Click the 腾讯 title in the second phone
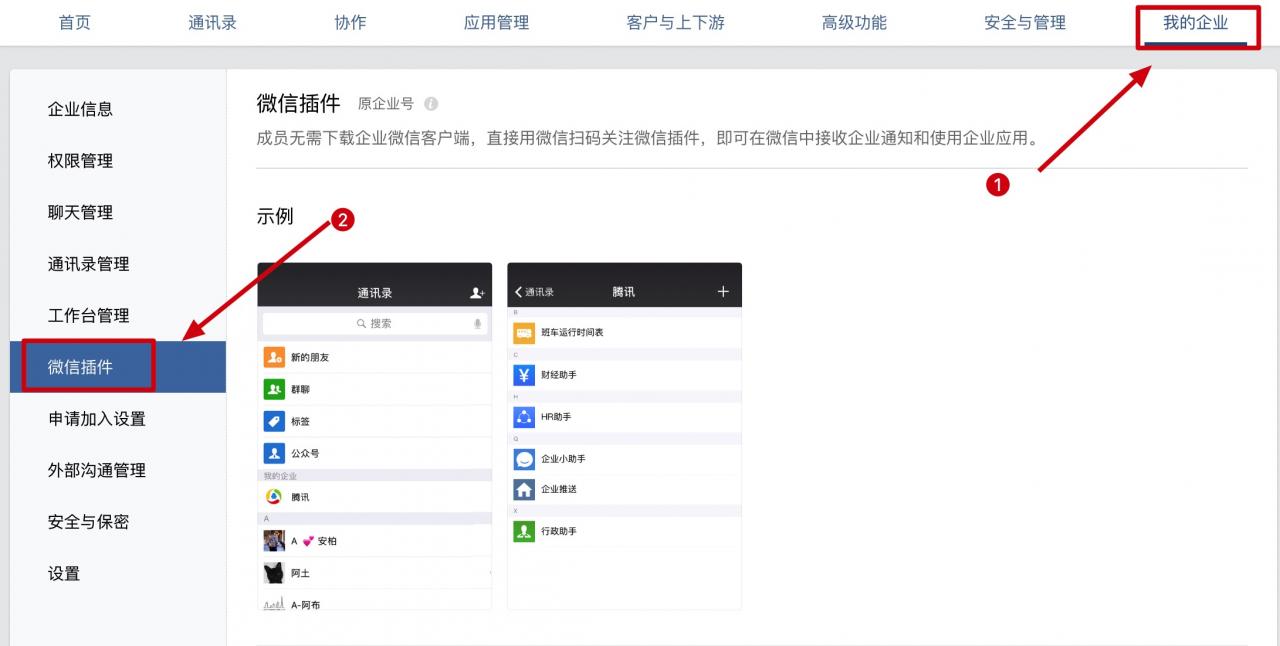1280x646 pixels. [x=624, y=292]
